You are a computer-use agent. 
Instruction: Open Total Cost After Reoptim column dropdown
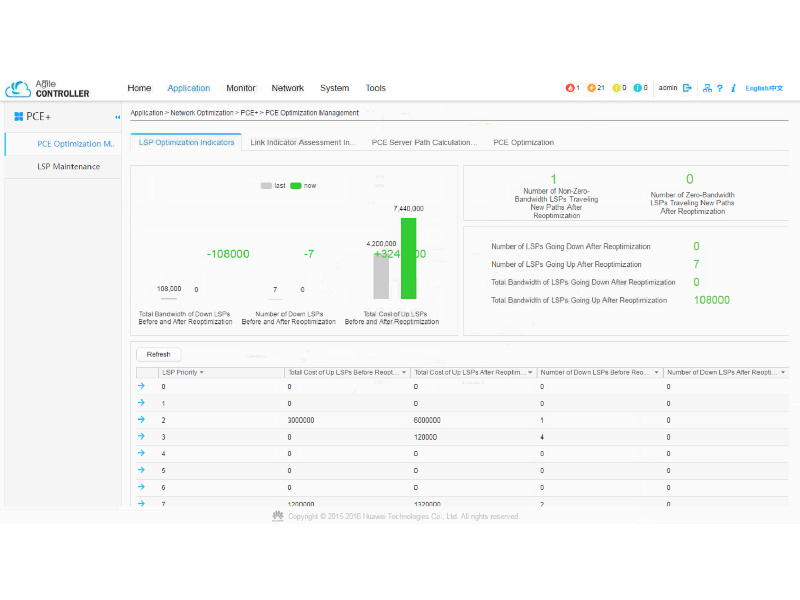(x=530, y=372)
